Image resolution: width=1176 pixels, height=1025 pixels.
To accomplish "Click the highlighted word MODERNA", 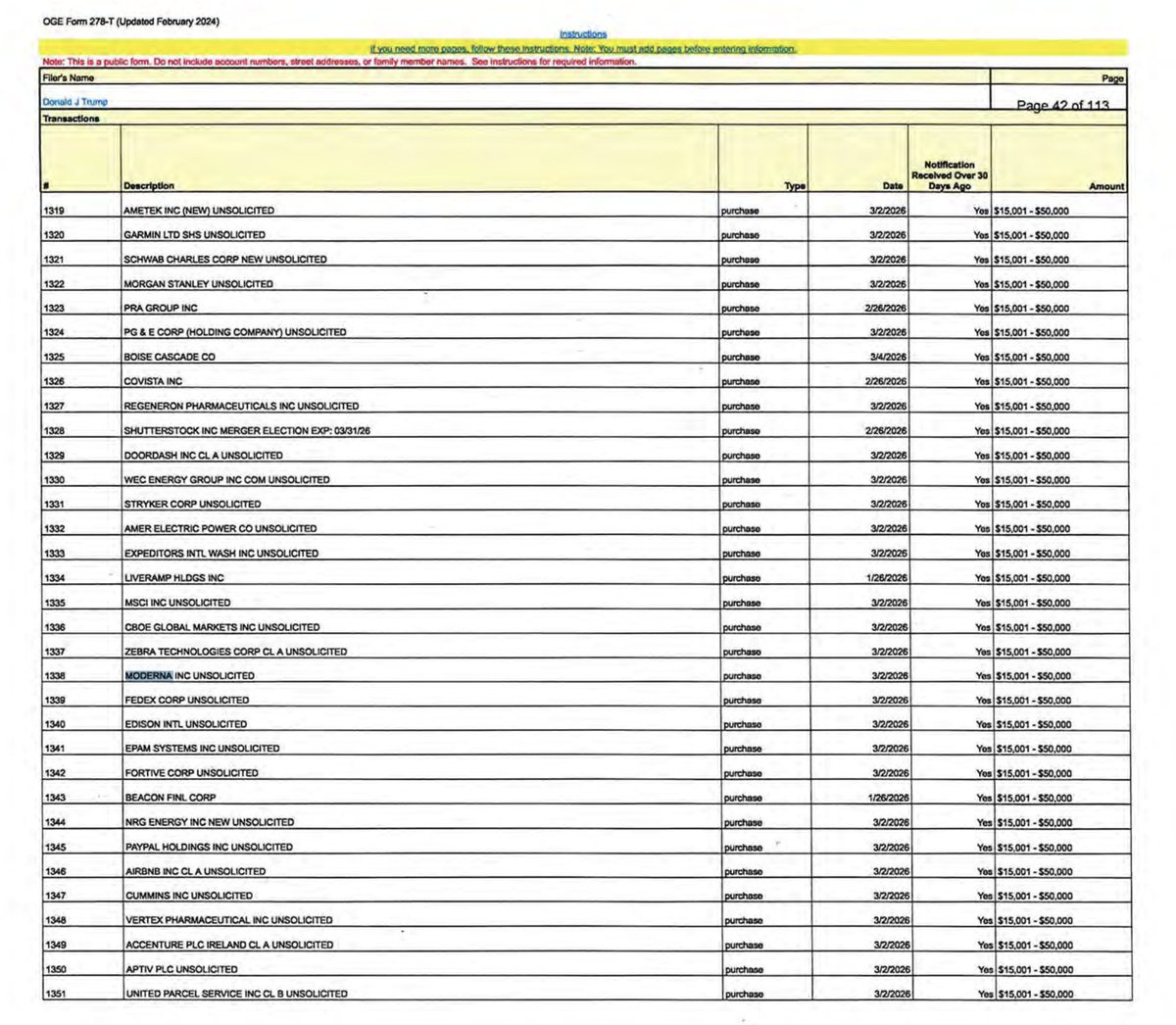I will click(149, 676).
